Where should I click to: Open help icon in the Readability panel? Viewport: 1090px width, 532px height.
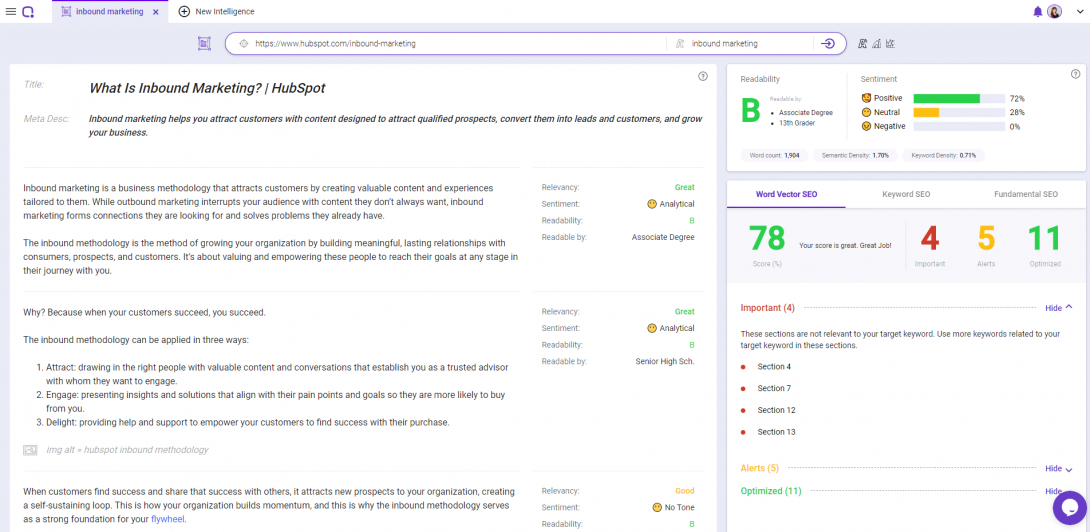pyautogui.click(x=1075, y=74)
